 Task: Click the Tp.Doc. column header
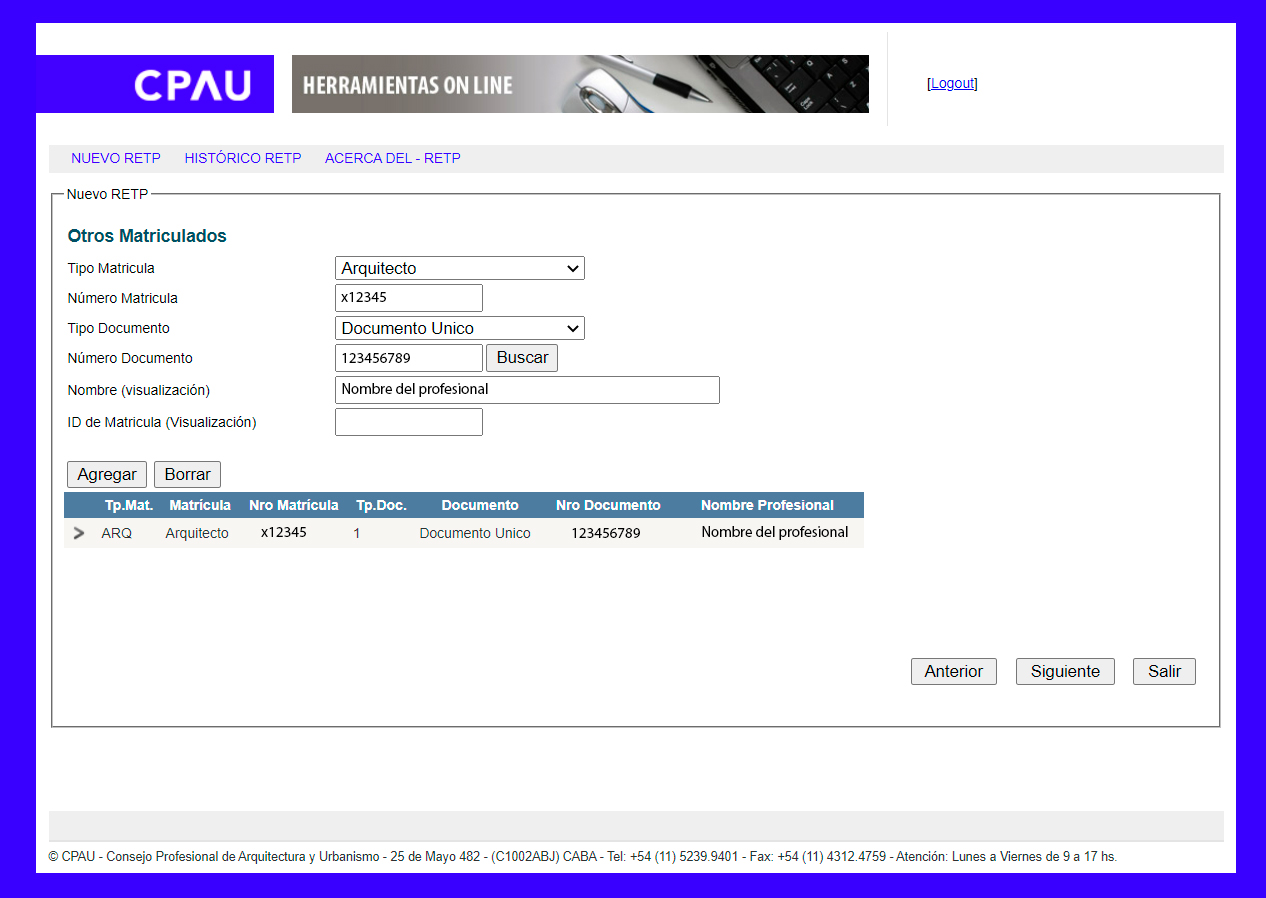pos(382,505)
